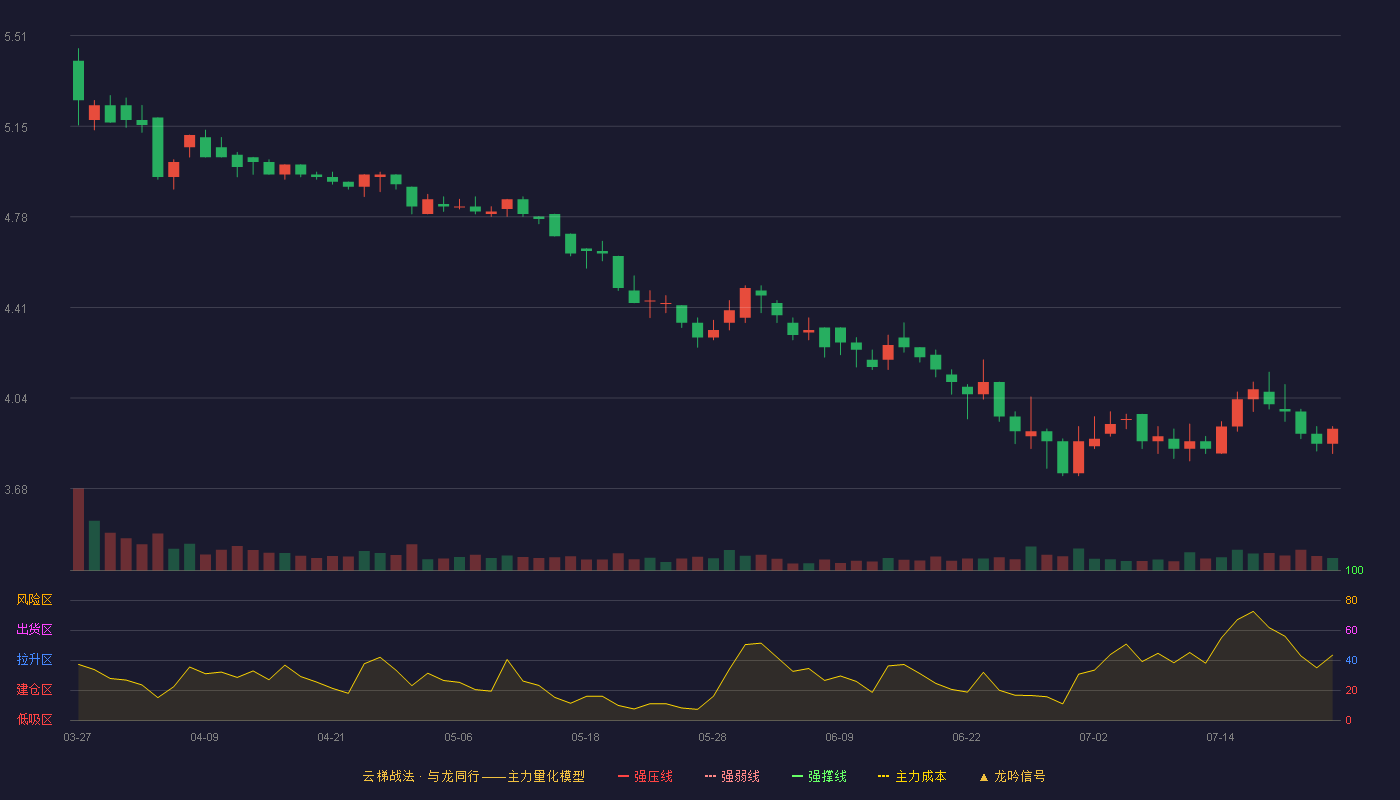Click the 06-22 date label
The height and width of the screenshot is (800, 1400).
[966, 737]
